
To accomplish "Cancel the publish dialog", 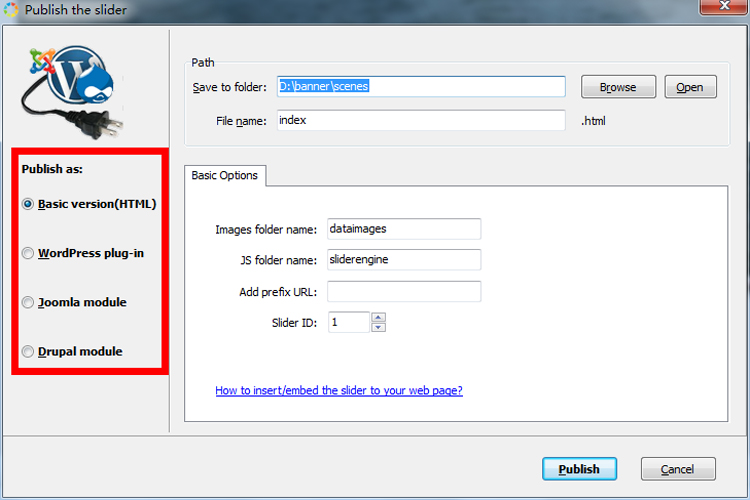I will point(678,469).
